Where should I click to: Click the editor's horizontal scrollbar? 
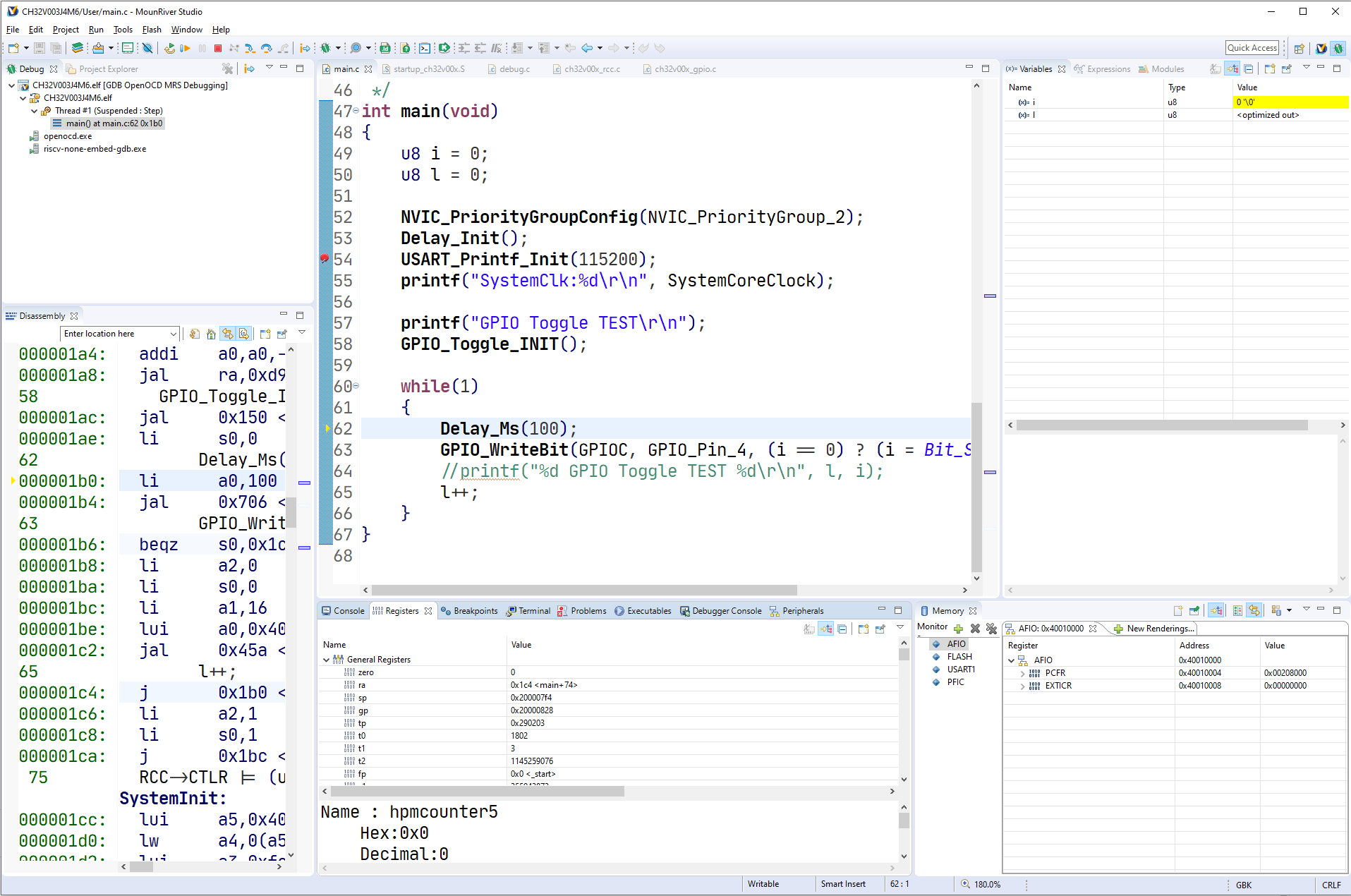pos(583,590)
